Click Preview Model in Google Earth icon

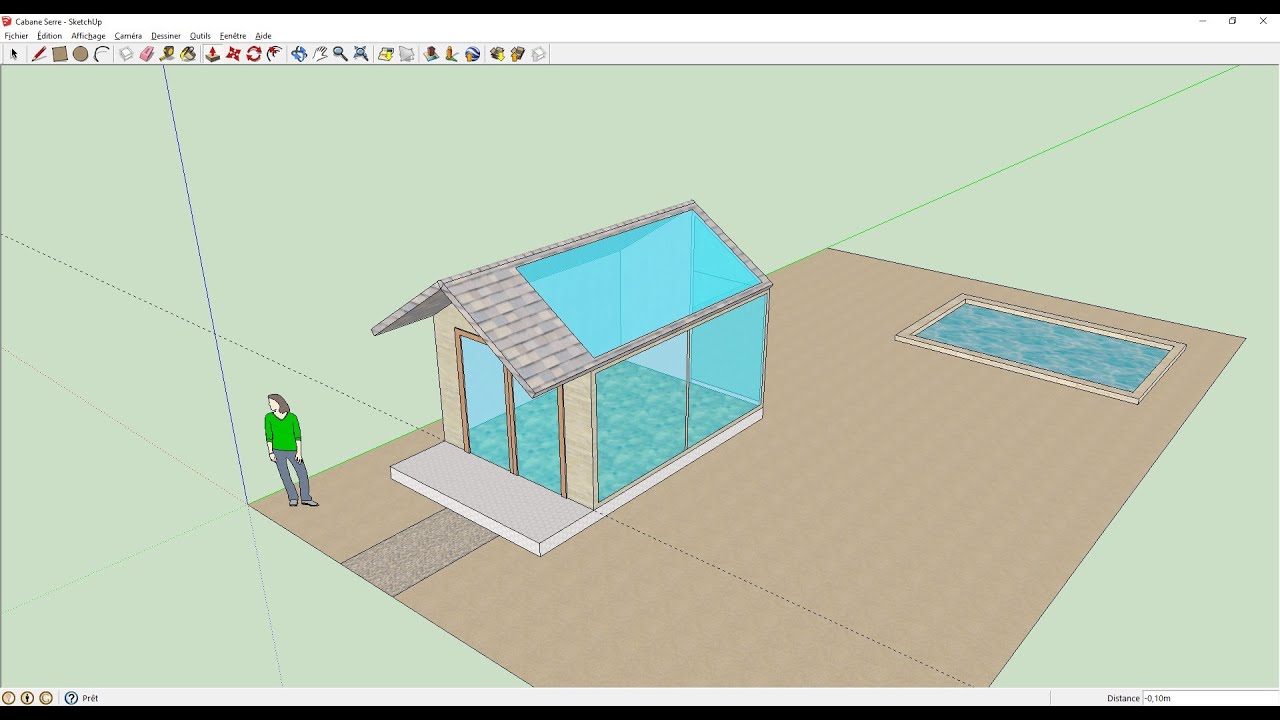click(x=473, y=54)
